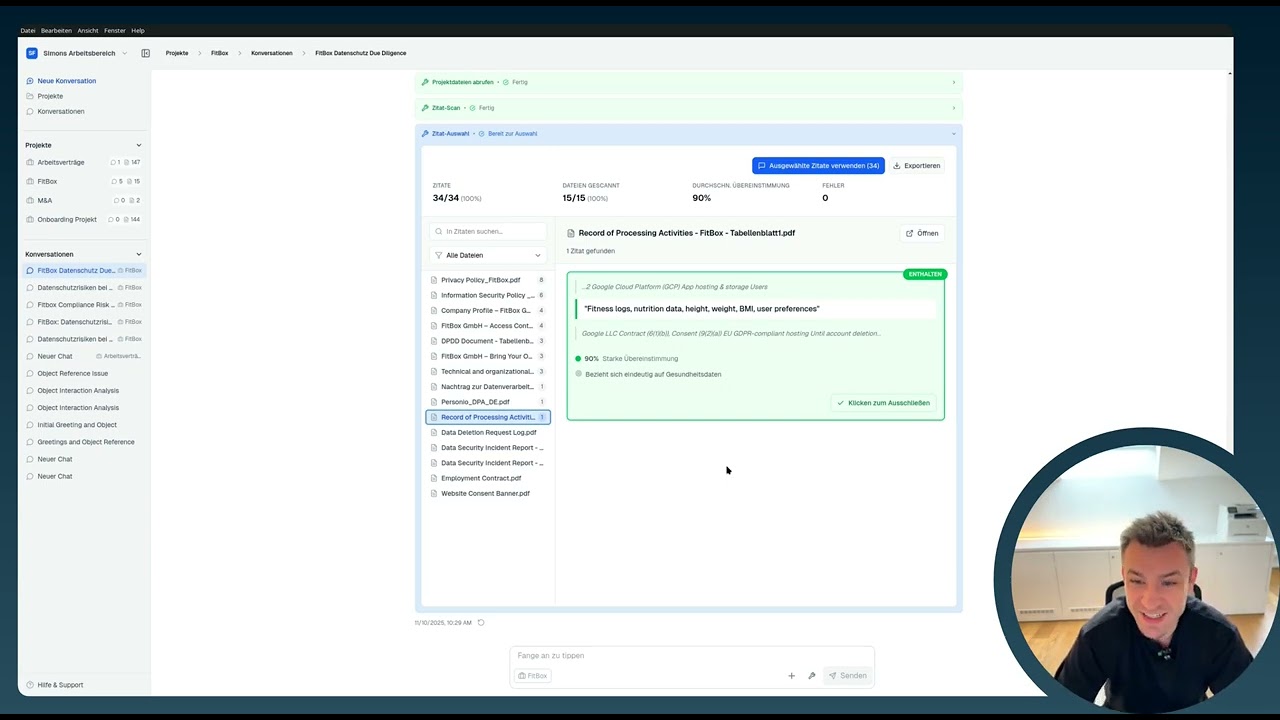The height and width of the screenshot is (720, 1280).
Task: Collapse the Projekte section chevron
Action: pos(139,145)
